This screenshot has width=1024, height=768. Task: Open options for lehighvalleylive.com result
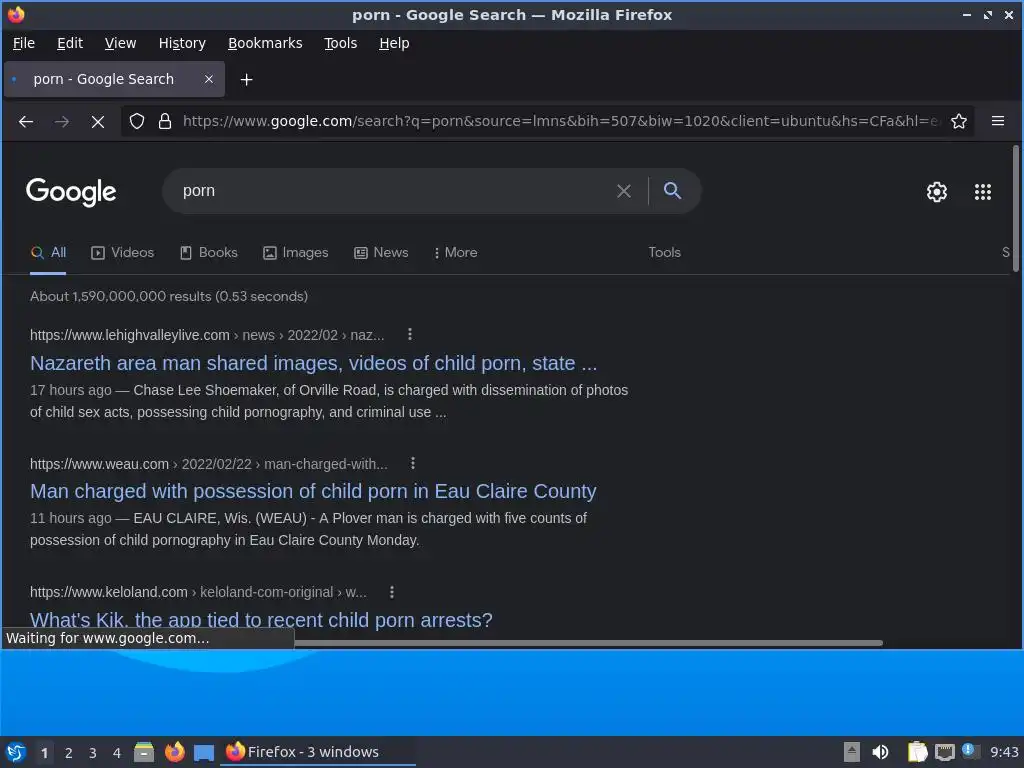pyautogui.click(x=409, y=334)
